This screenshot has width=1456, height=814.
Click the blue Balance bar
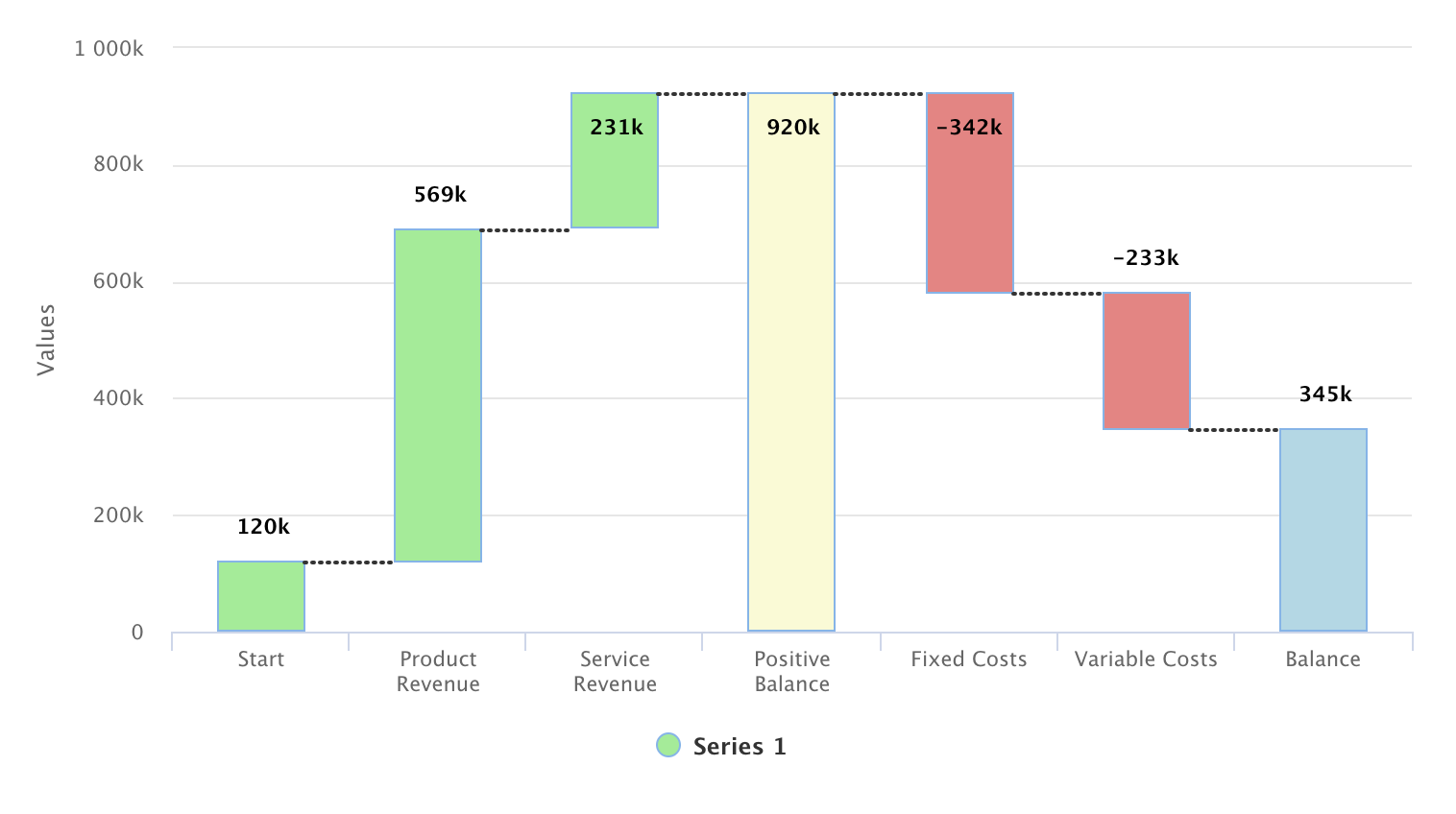click(x=1323, y=530)
